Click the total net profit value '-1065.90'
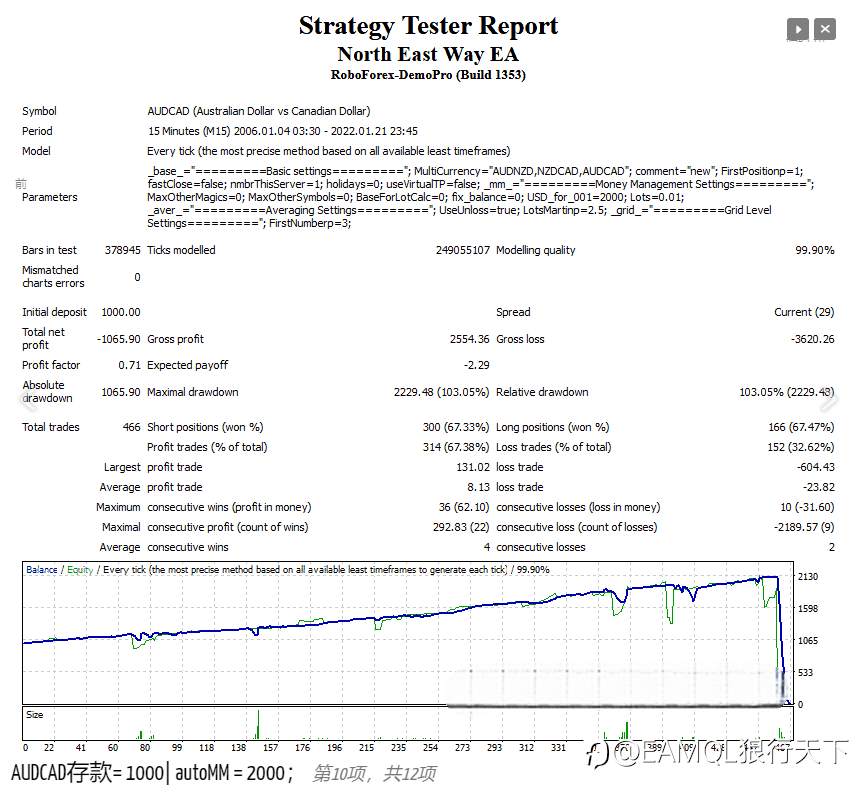Image resolution: width=858 pixels, height=800 pixels. click(x=119, y=339)
